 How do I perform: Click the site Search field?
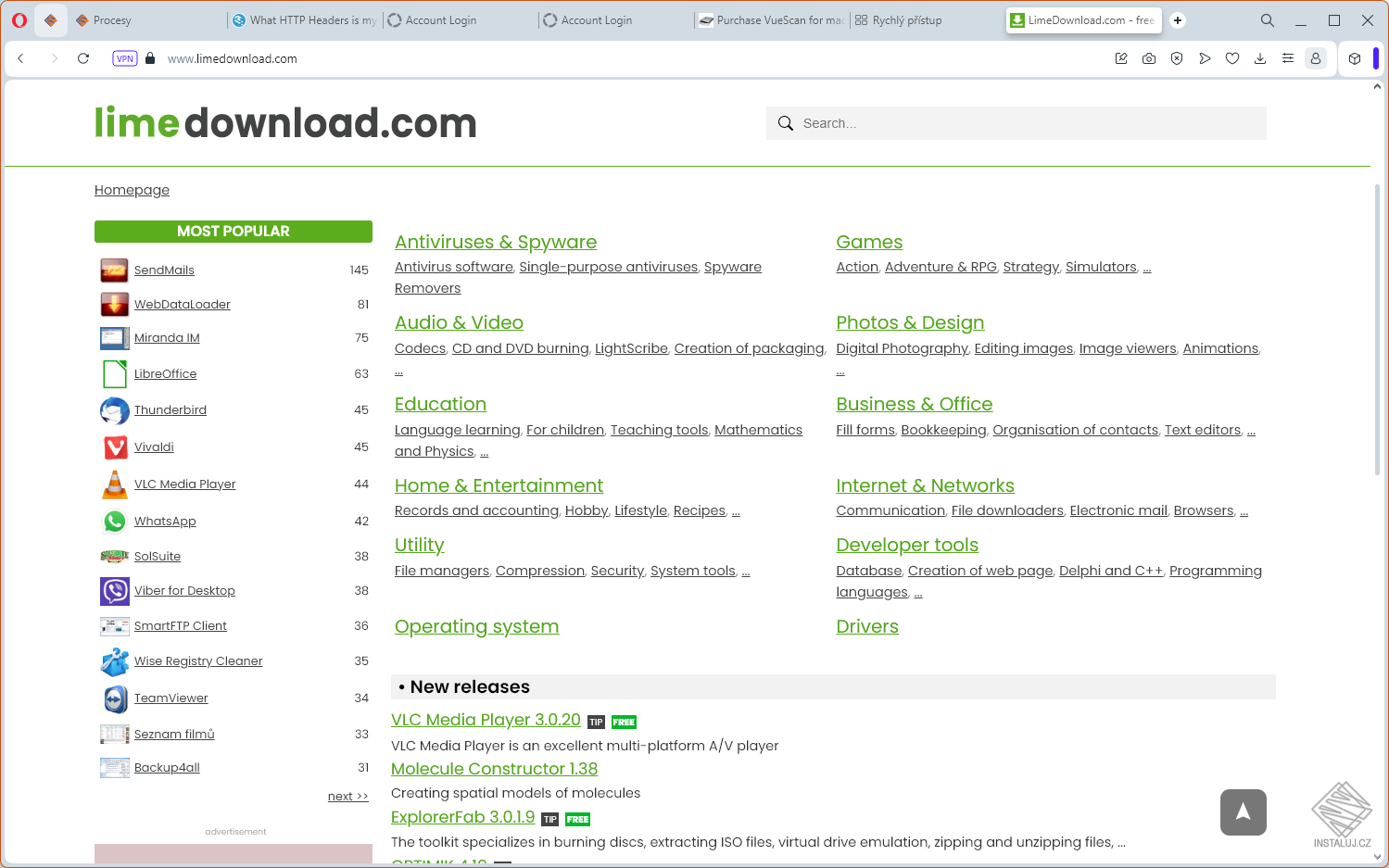[1016, 123]
